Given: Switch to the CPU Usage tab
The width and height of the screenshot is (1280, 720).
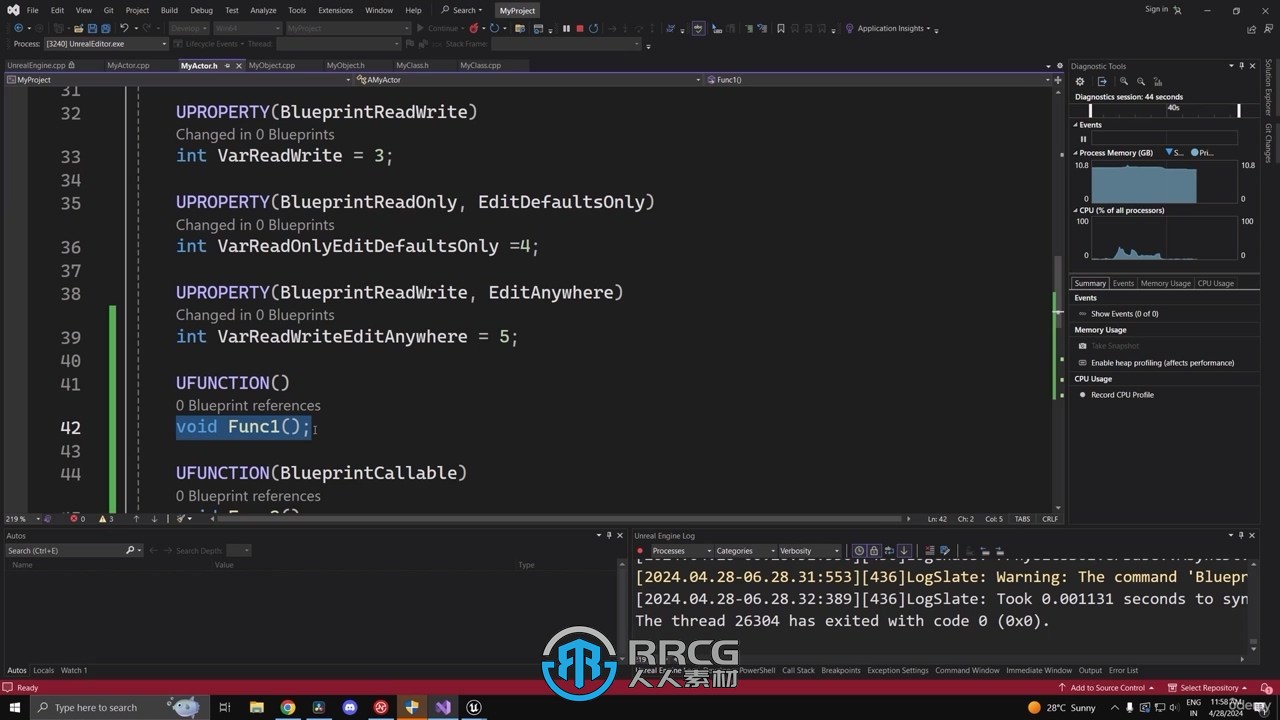Looking at the screenshot, I should (1216, 283).
